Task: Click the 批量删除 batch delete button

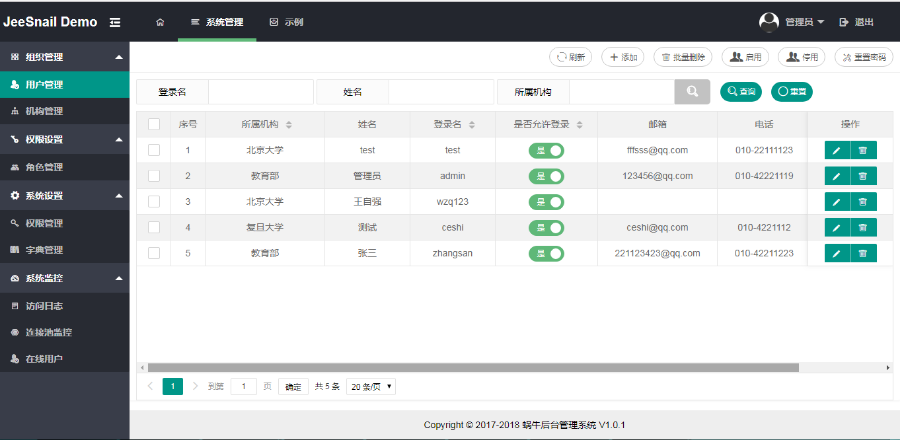Action: [683, 57]
